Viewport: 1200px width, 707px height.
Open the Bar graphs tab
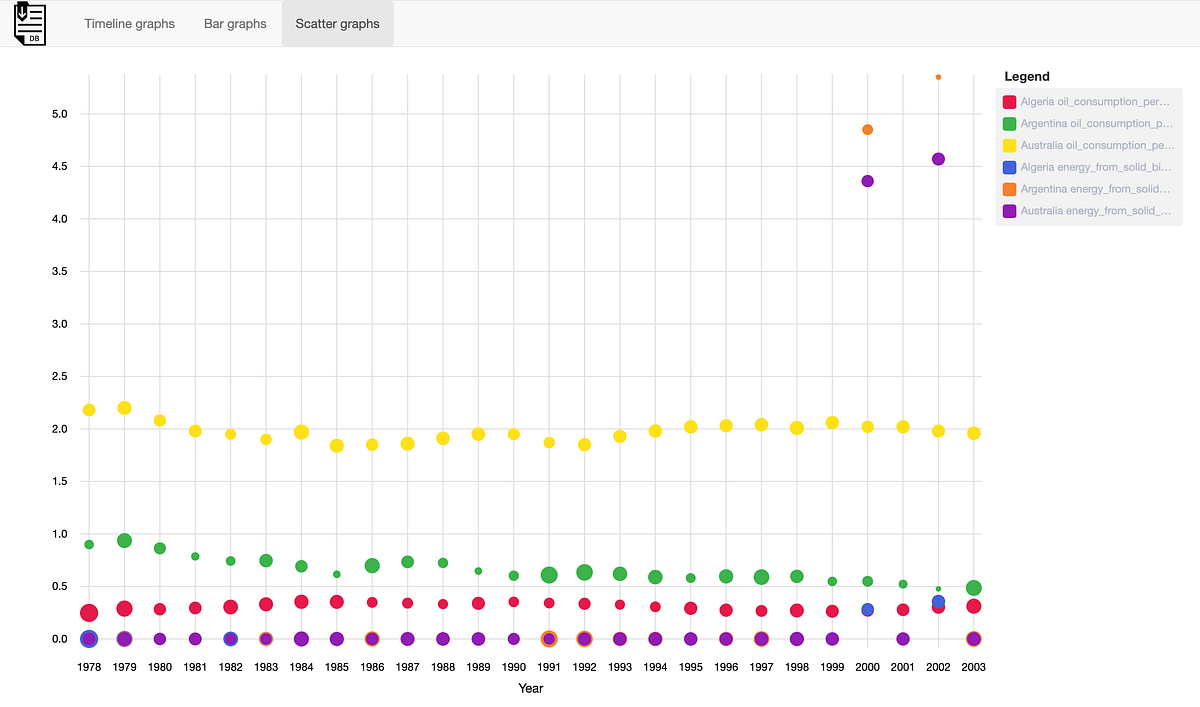(235, 23)
